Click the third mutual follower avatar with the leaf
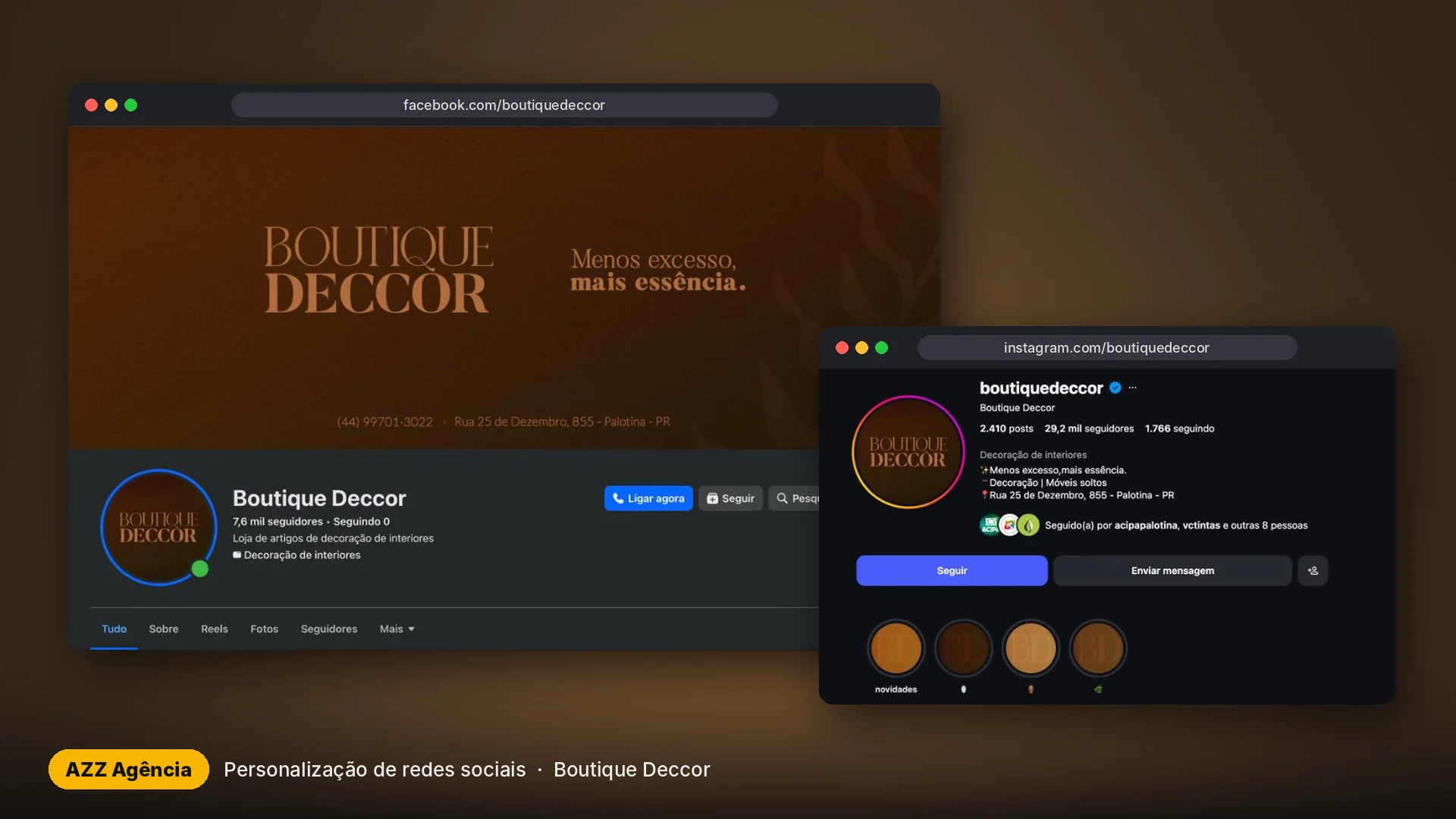Screen dimensions: 1456x819 pos(1028,525)
